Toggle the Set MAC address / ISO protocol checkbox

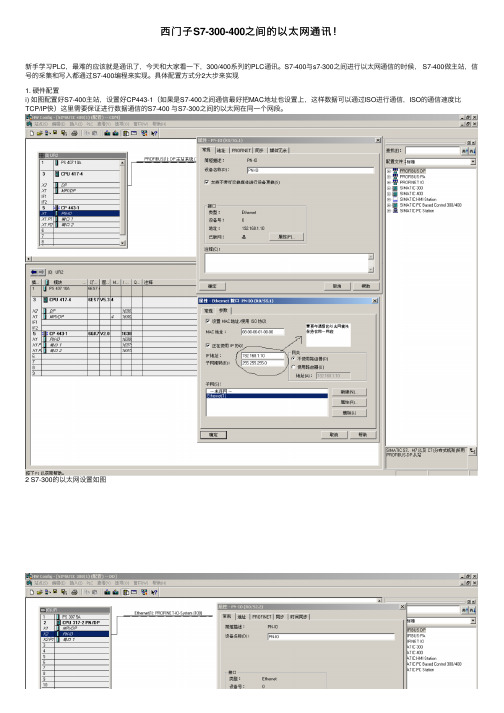[x=208, y=321]
